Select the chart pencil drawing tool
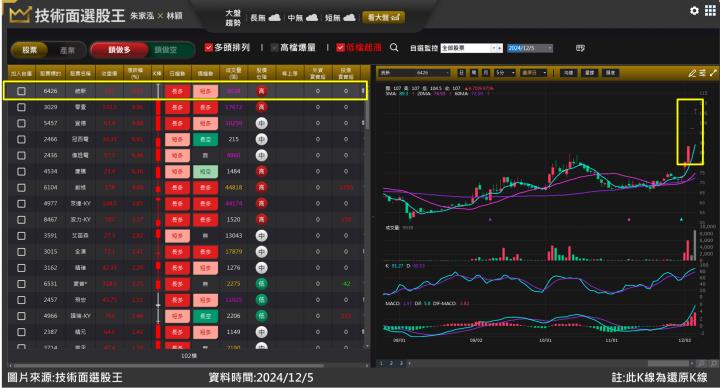Viewport: 720px width, 391px height. coord(692,73)
